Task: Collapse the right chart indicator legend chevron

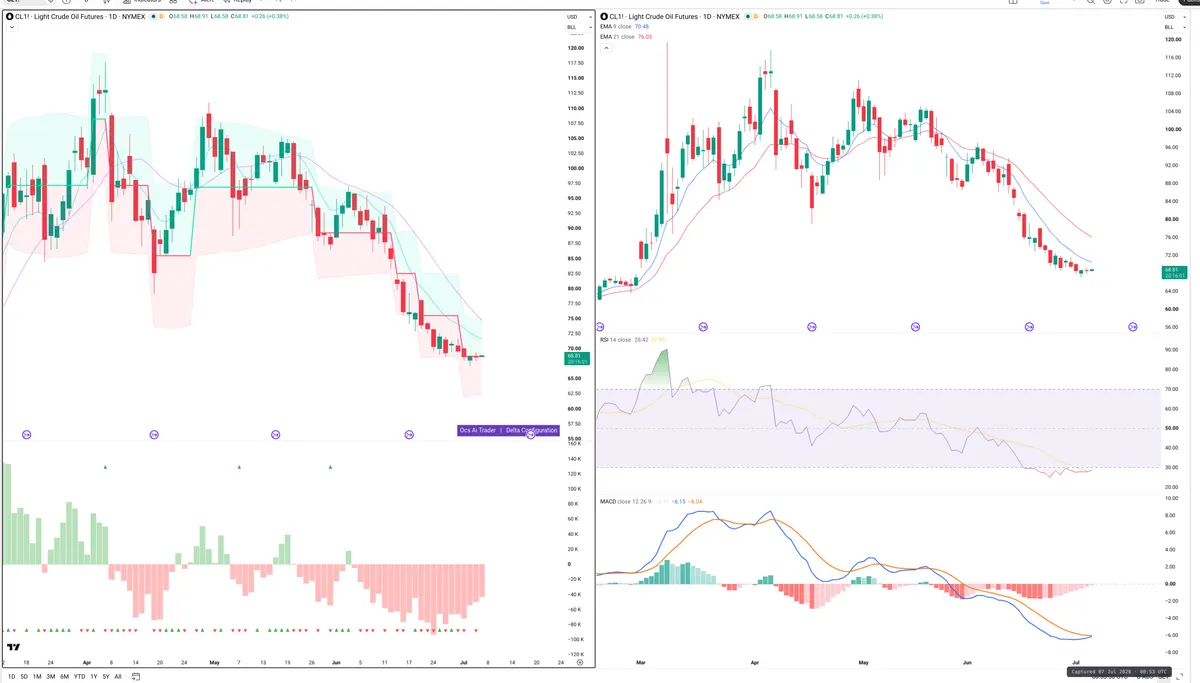Action: point(605,48)
